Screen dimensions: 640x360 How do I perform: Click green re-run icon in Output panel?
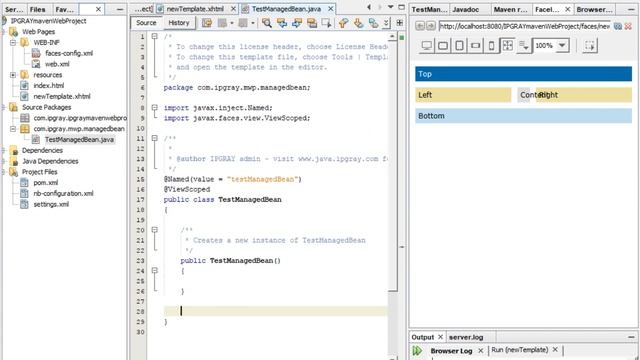[417, 351]
